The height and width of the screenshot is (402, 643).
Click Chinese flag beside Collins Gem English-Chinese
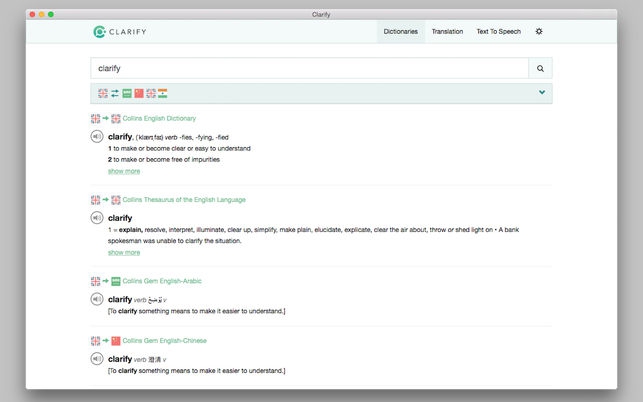click(116, 340)
